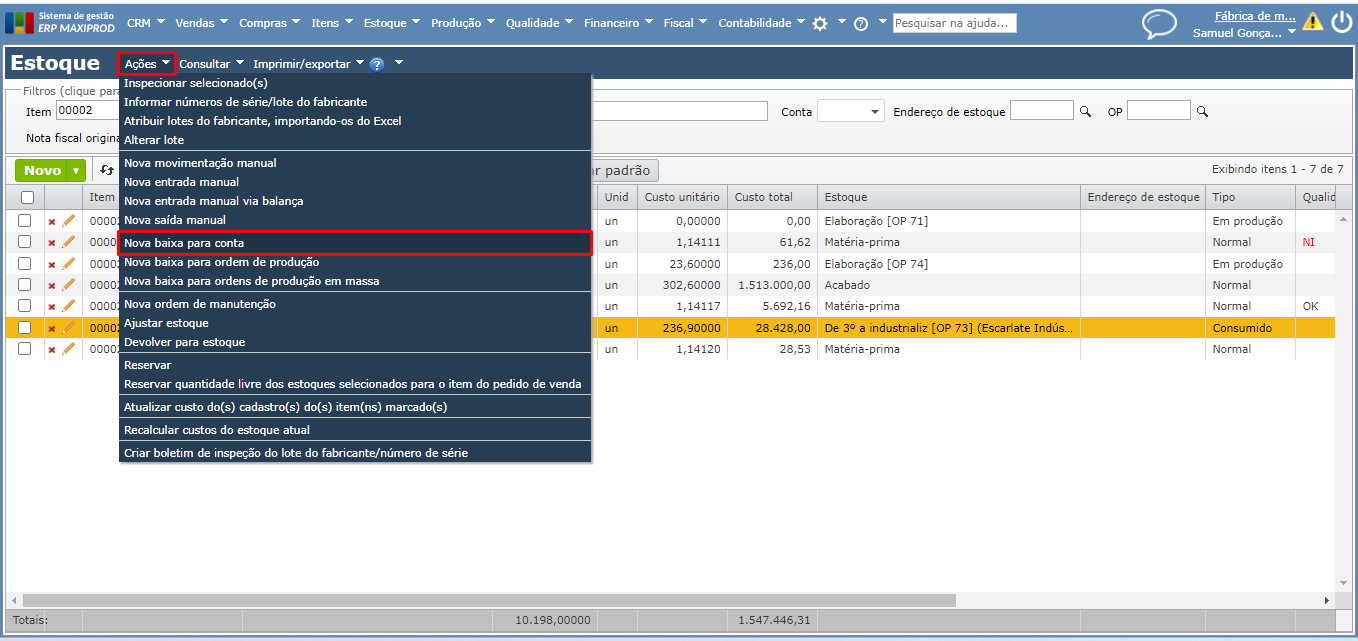Click magnifier next to Endereço de estoque field

coord(1085,111)
